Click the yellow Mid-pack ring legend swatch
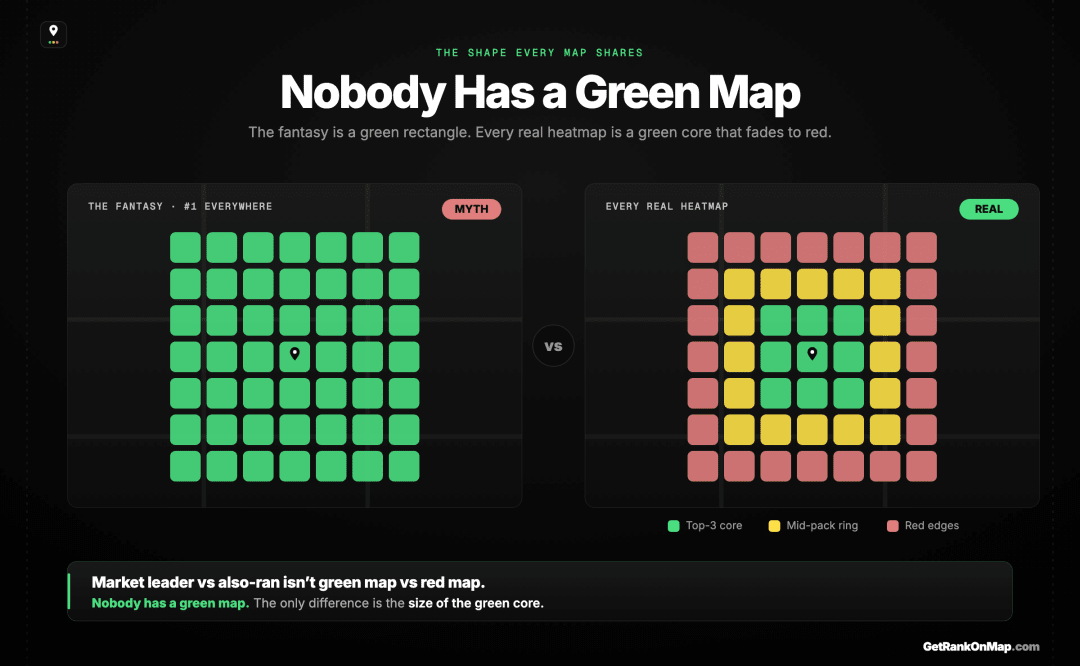 pos(774,526)
